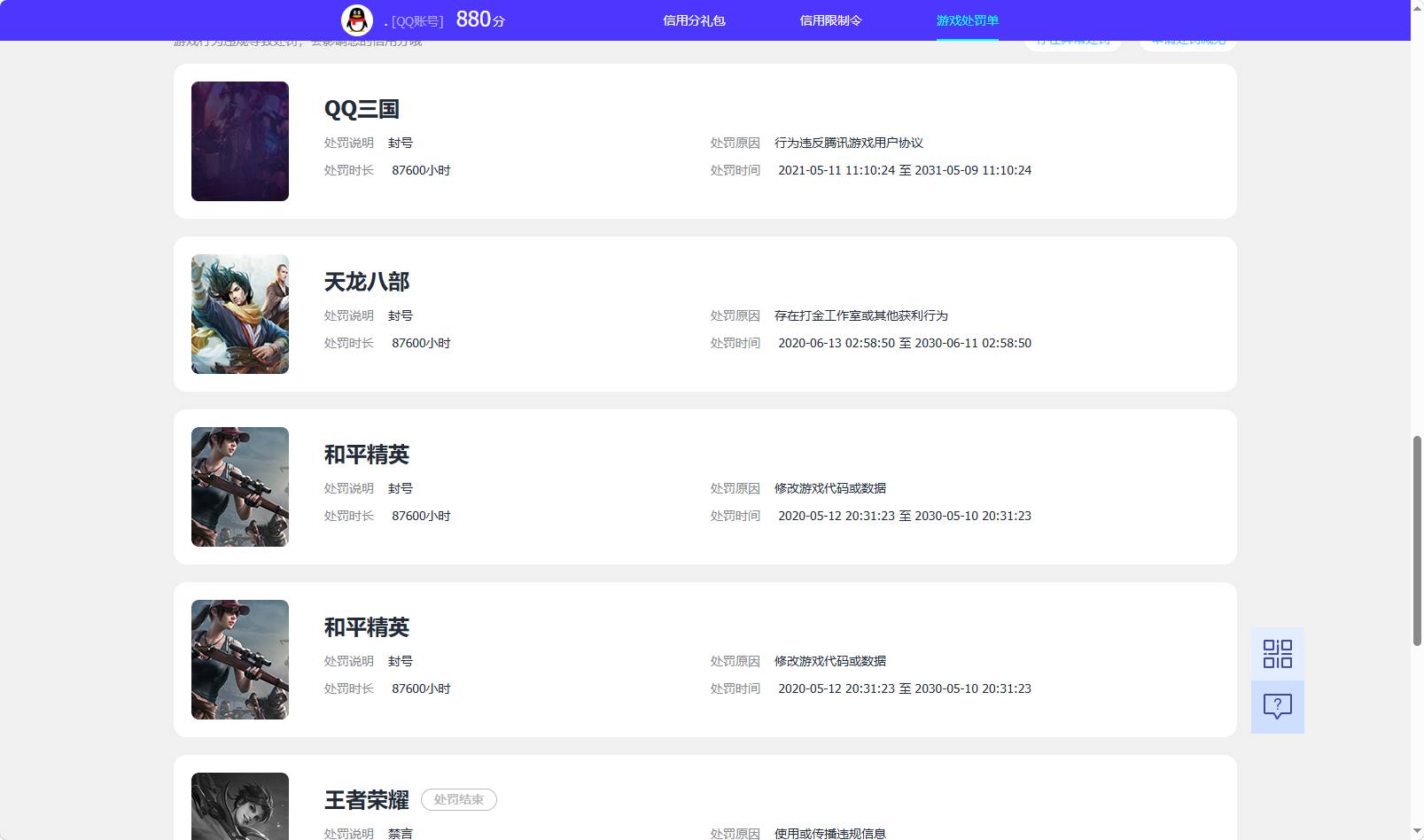This screenshot has width=1424, height=840.
Task: Click 封号 penalty type in 天龙八部 card
Action: [x=401, y=315]
